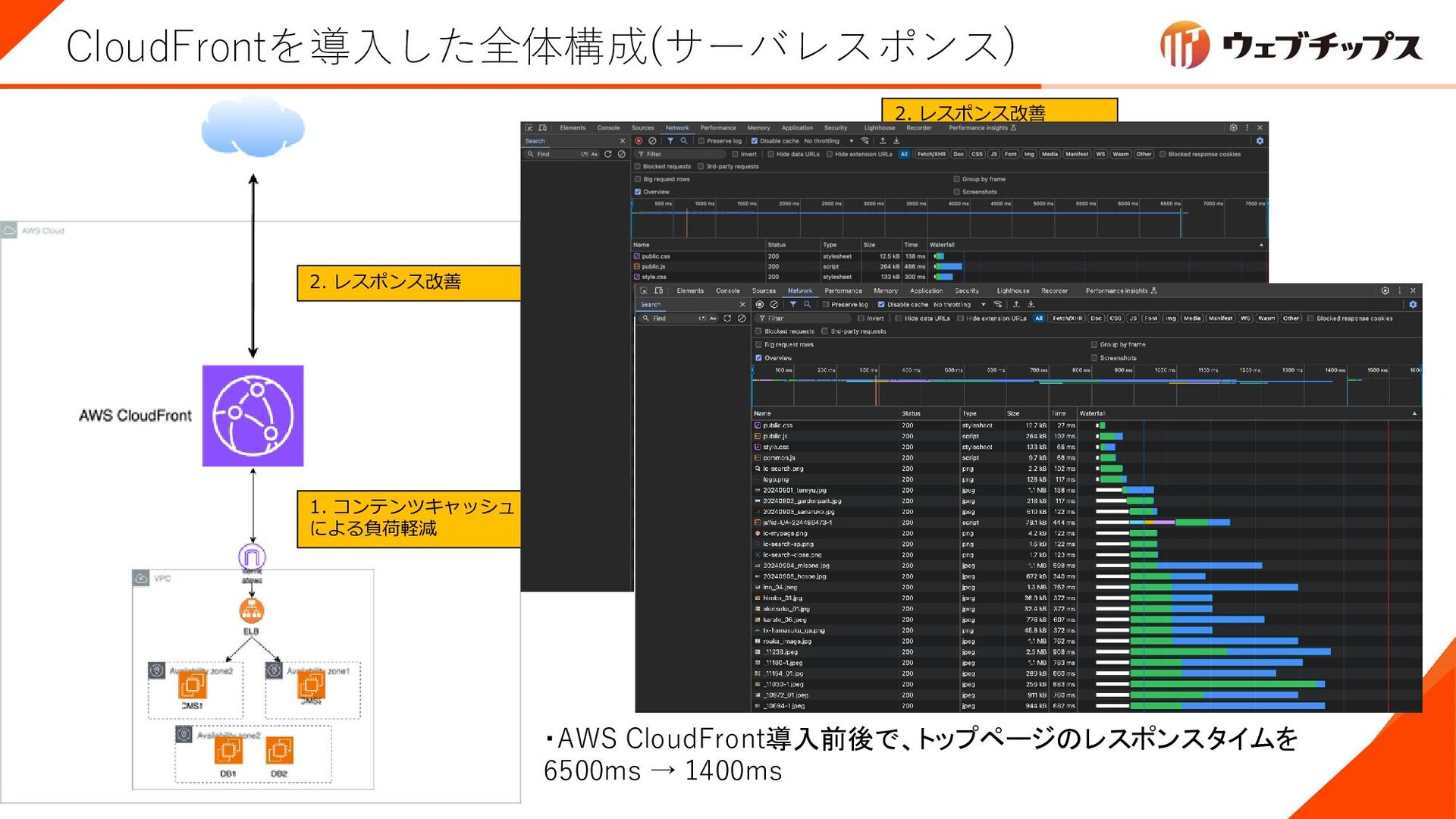This screenshot has height=819, width=1456.
Task: Open No throttling dropdown in front DevTools
Action: click(x=959, y=305)
